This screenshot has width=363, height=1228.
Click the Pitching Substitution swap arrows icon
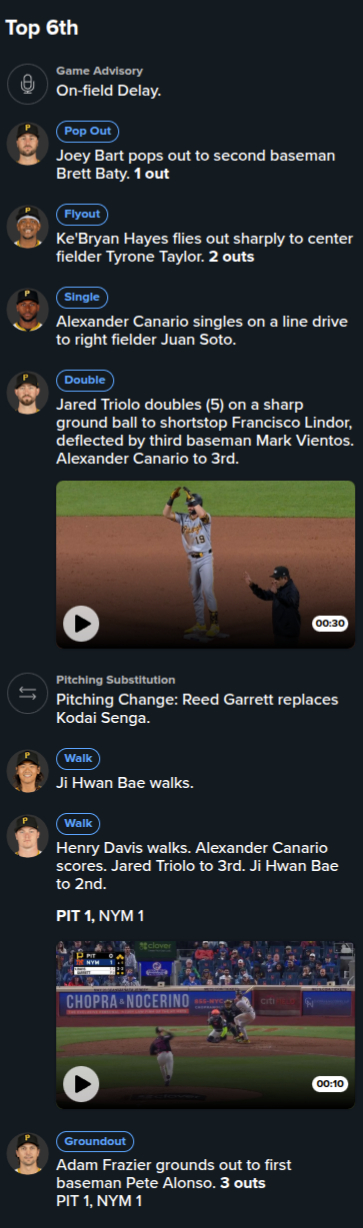tap(28, 693)
